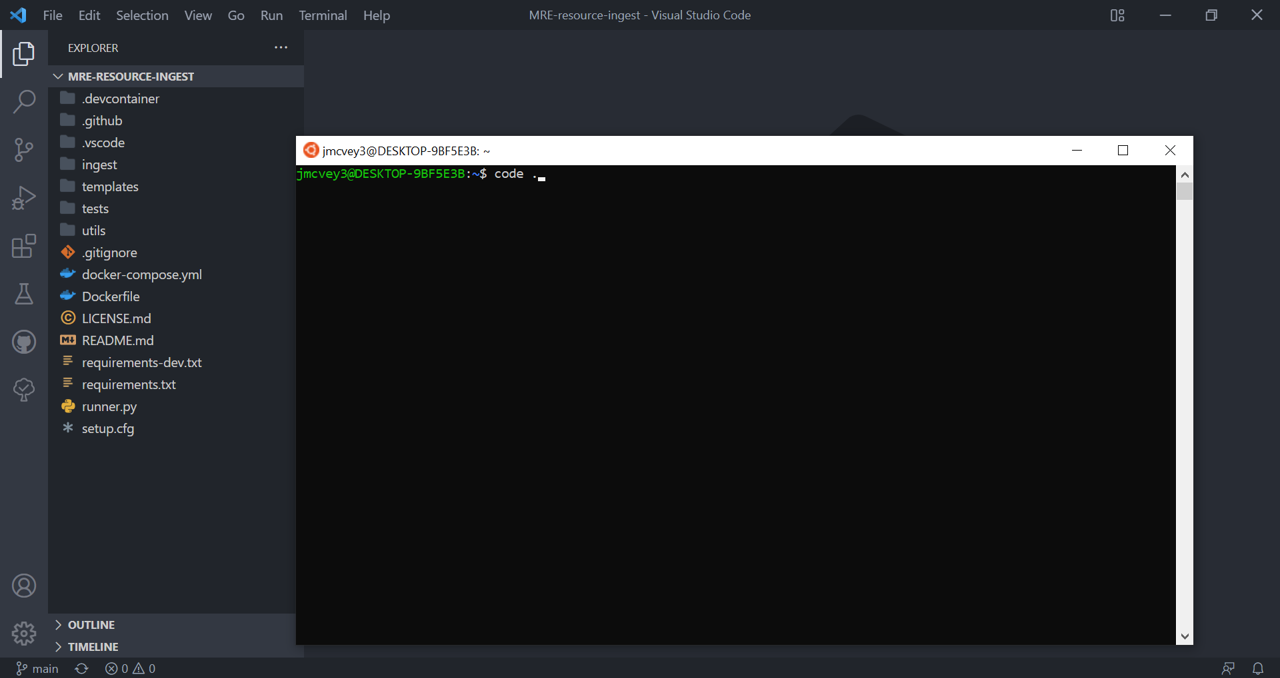Open the Testing flask view
The width and height of the screenshot is (1280, 678).
pos(24,294)
